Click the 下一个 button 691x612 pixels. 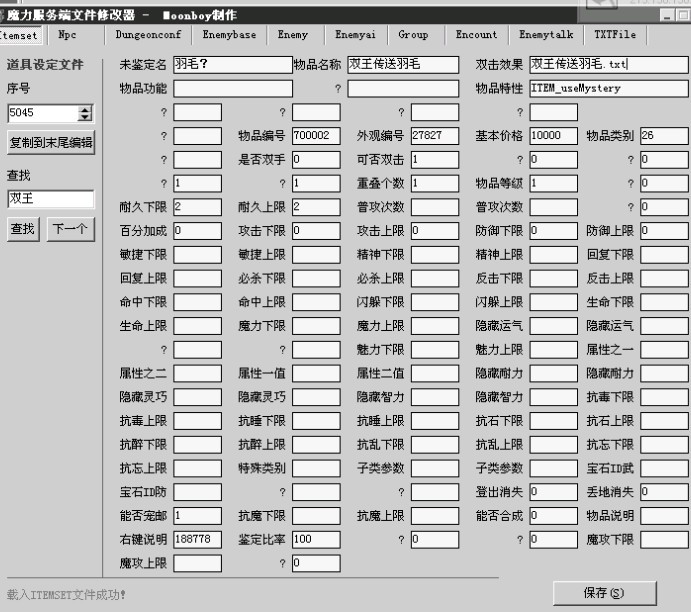coord(69,229)
